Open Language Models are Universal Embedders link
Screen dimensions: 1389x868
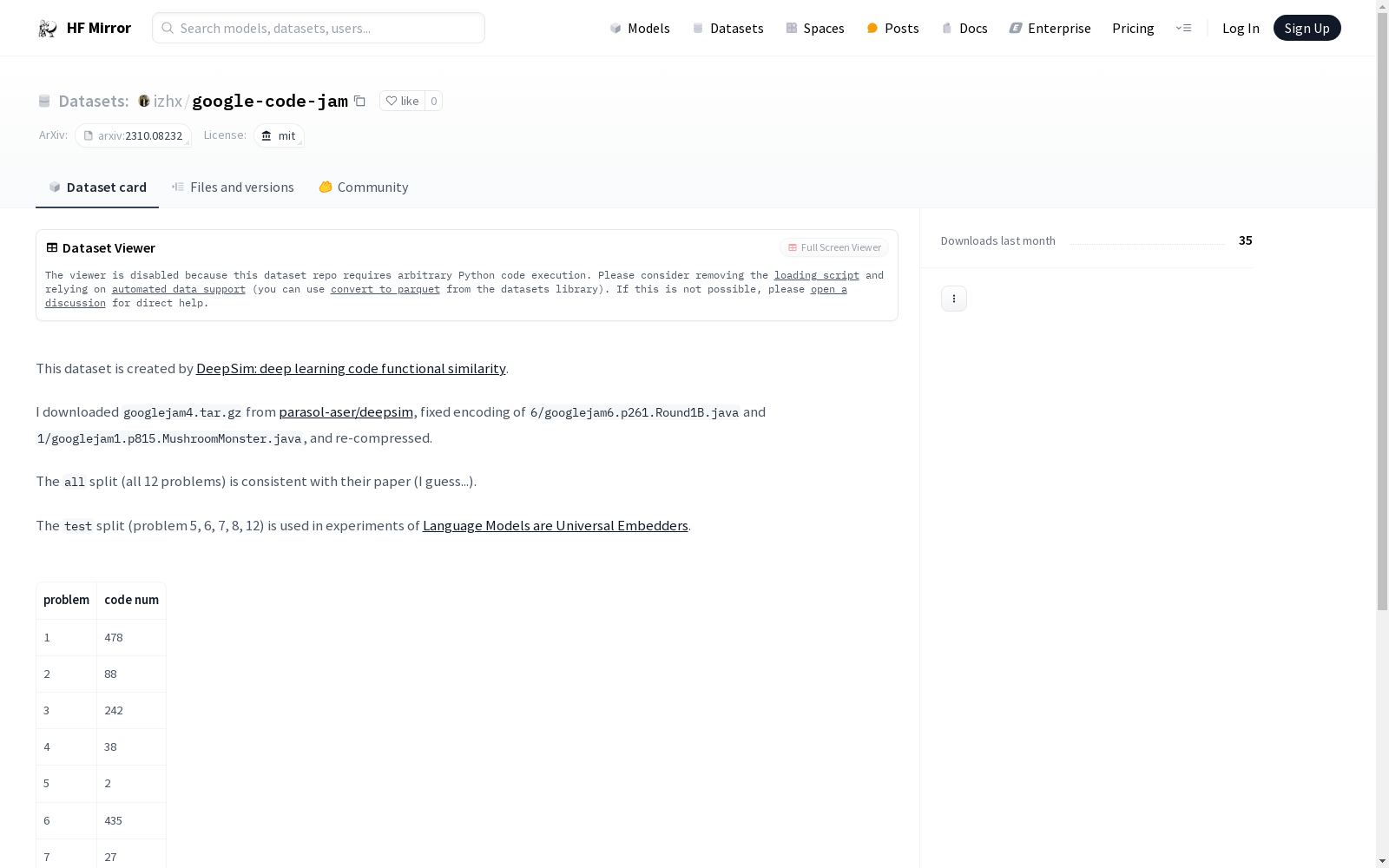[x=555, y=525]
